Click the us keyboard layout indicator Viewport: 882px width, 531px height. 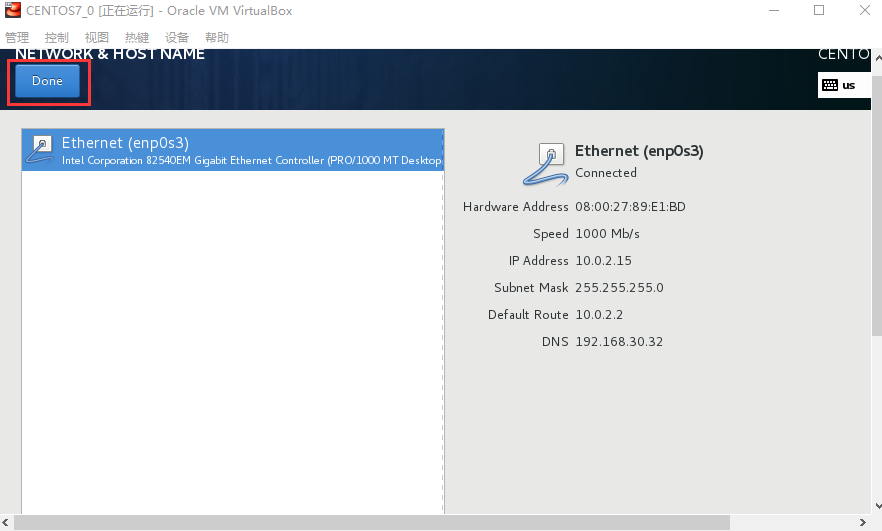coord(844,85)
